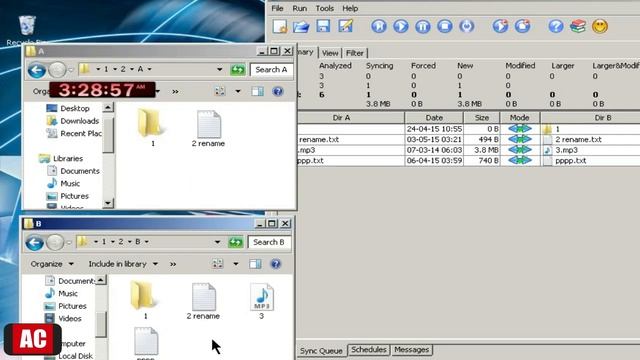Image resolution: width=640 pixels, height=360 pixels.
Task: Click the Search A input field
Action: [271, 70]
